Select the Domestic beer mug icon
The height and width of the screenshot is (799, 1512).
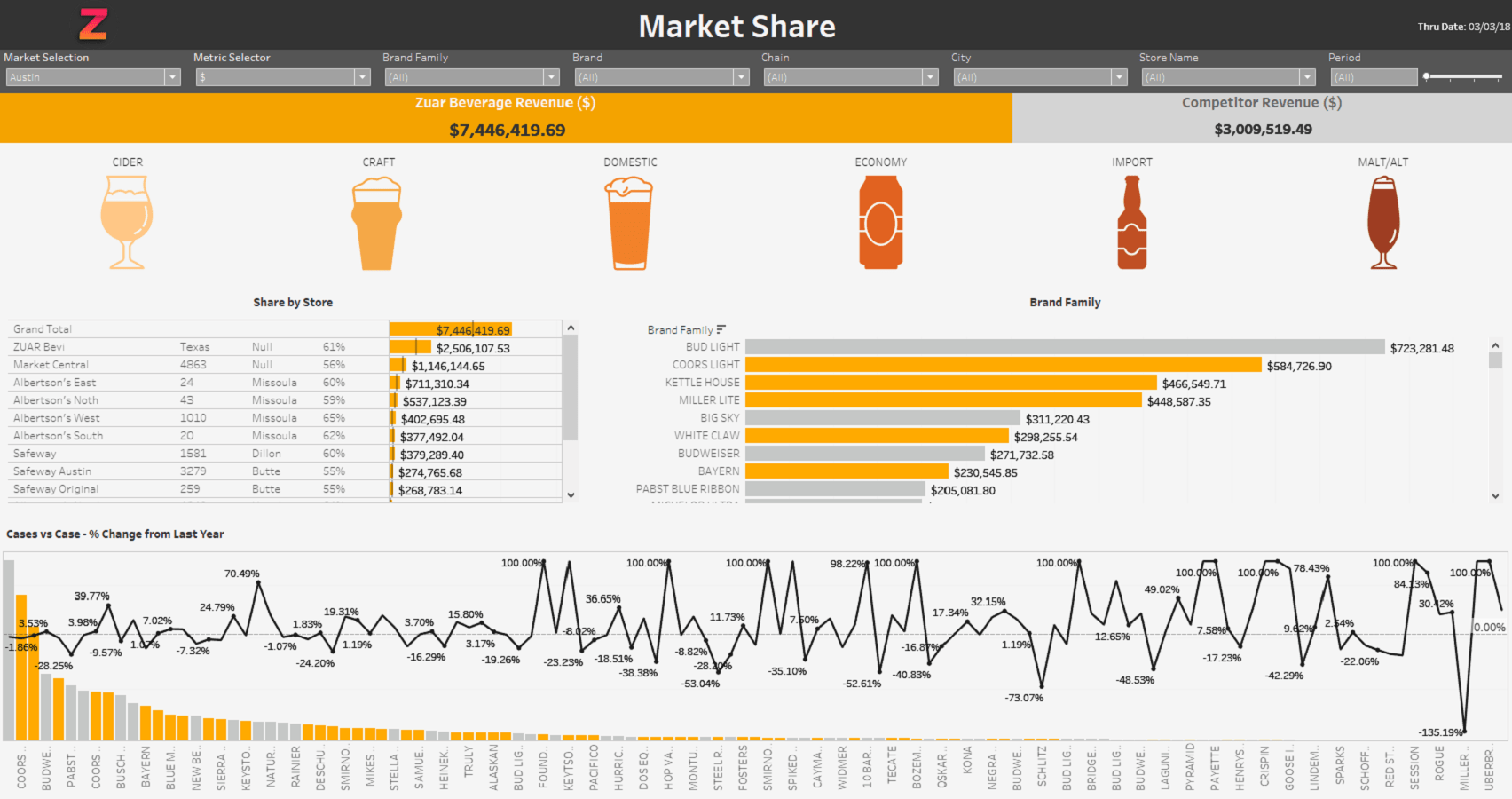pyautogui.click(x=629, y=223)
